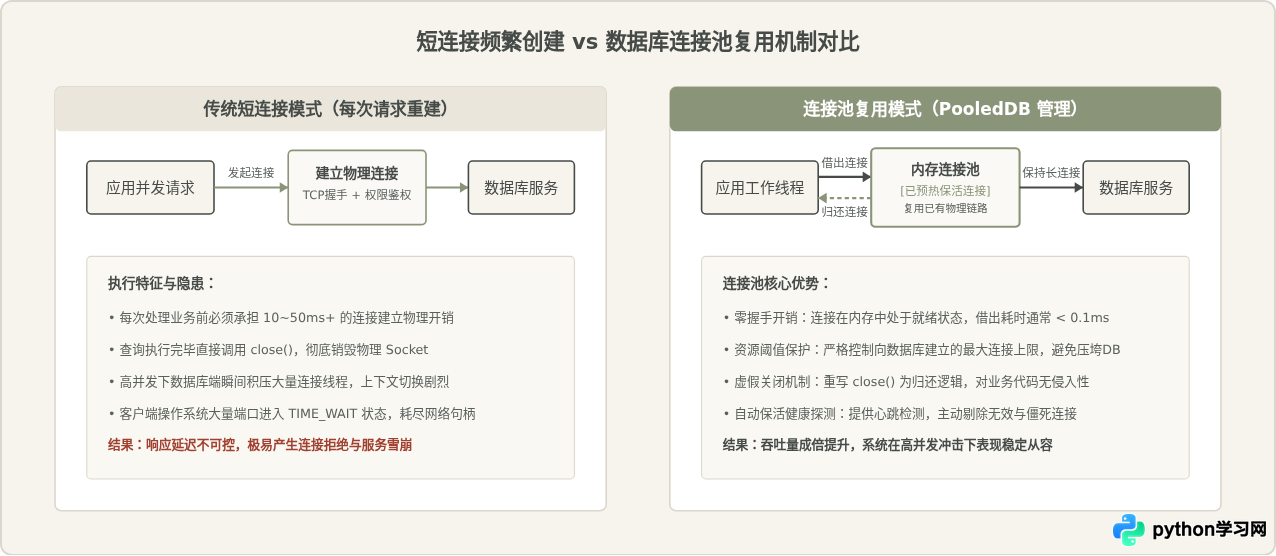Click the 资源阈值保护 bullet

click(921, 350)
